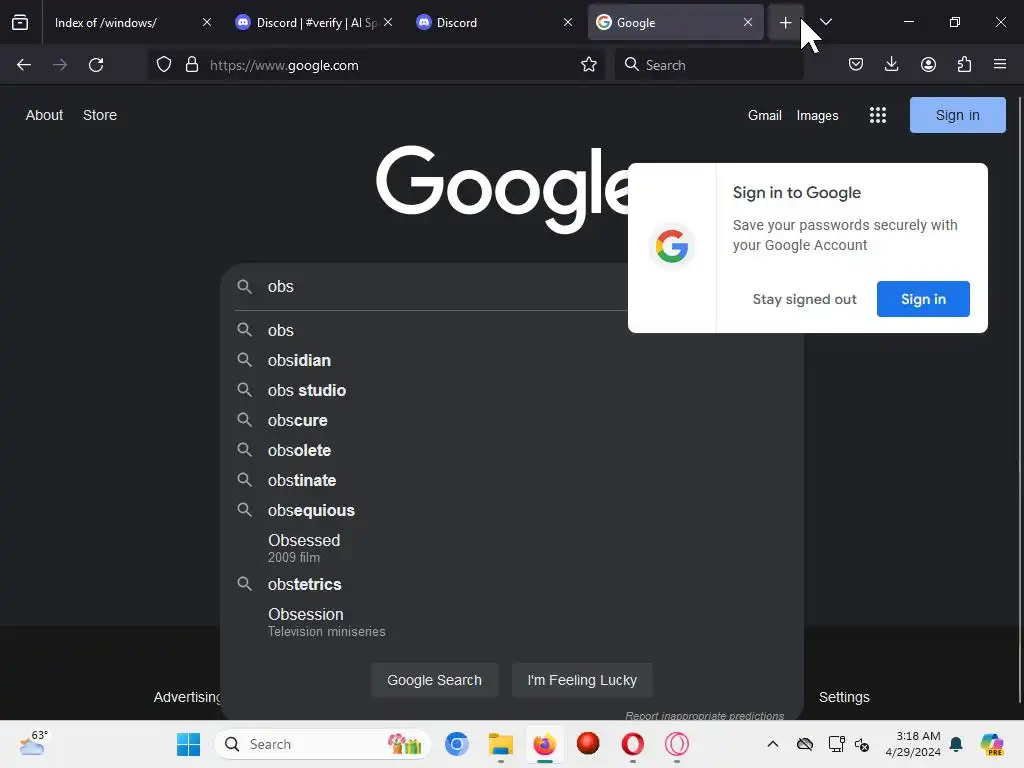Switch to Discord #verify tab
The image size is (1024, 768).
tap(313, 23)
